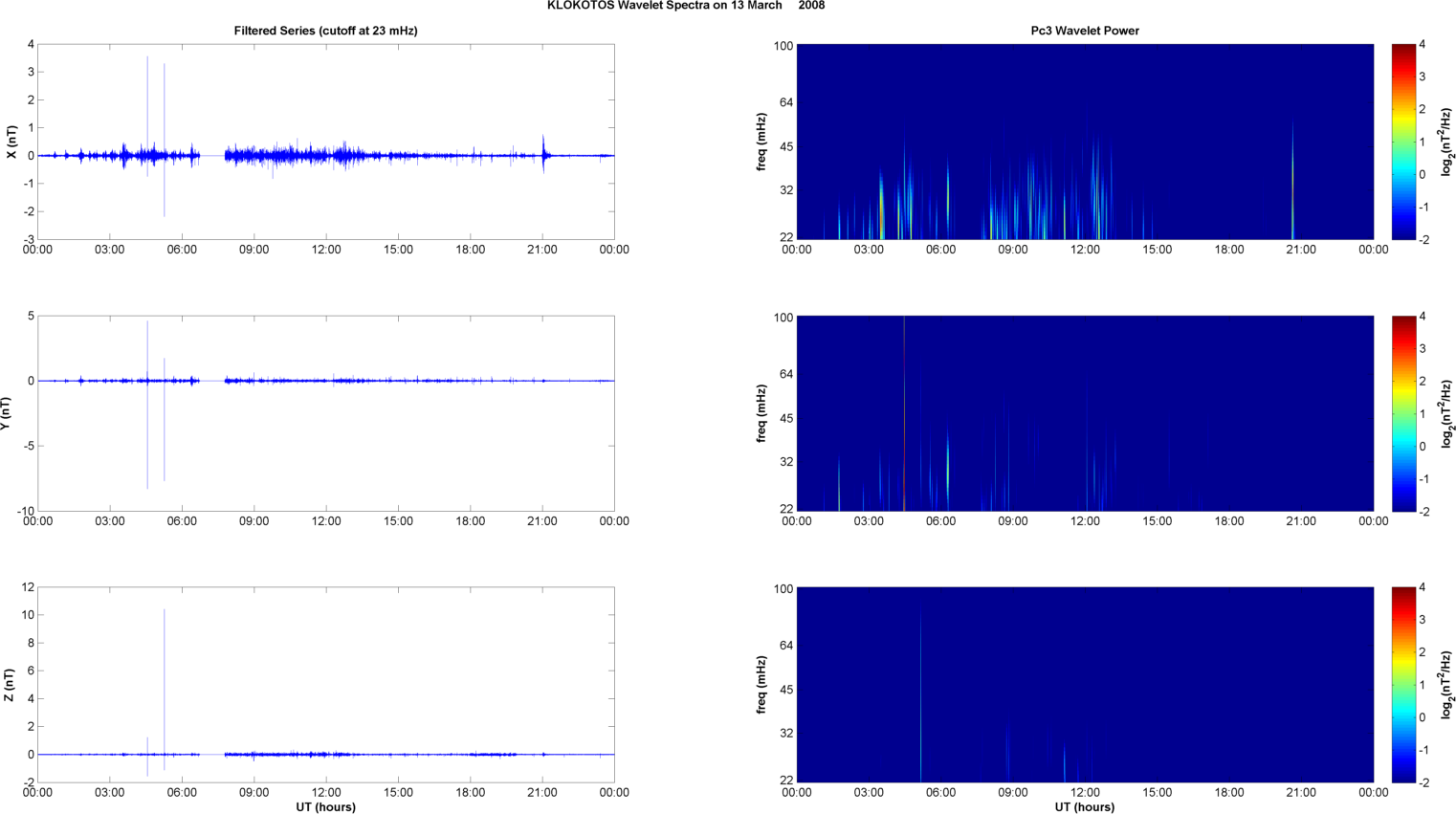Click the 'Filtered Series (cutoff at 23 mHz)' title

click(x=325, y=31)
